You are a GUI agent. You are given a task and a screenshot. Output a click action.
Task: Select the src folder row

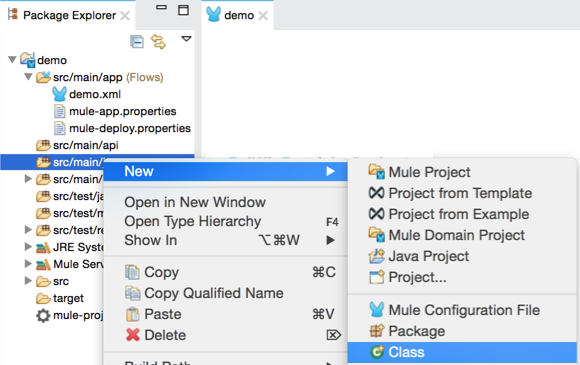point(61,281)
